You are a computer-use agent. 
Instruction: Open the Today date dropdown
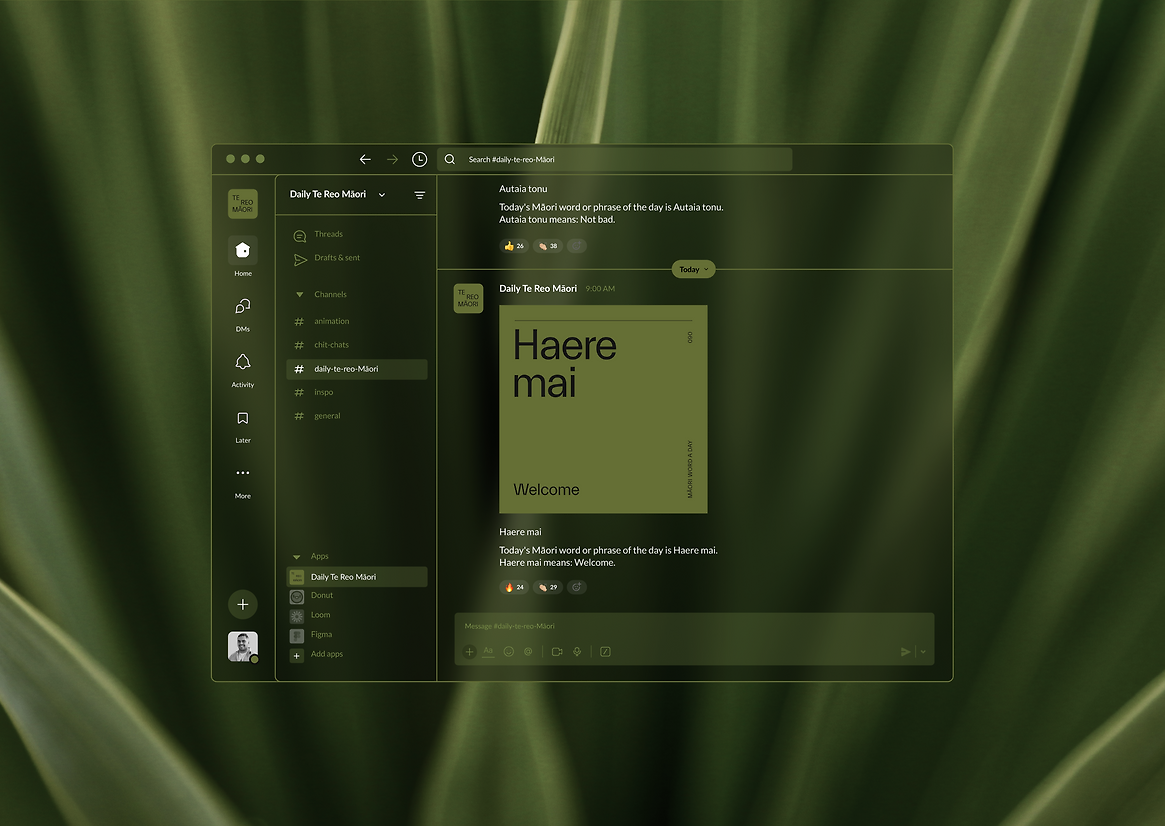coord(693,269)
